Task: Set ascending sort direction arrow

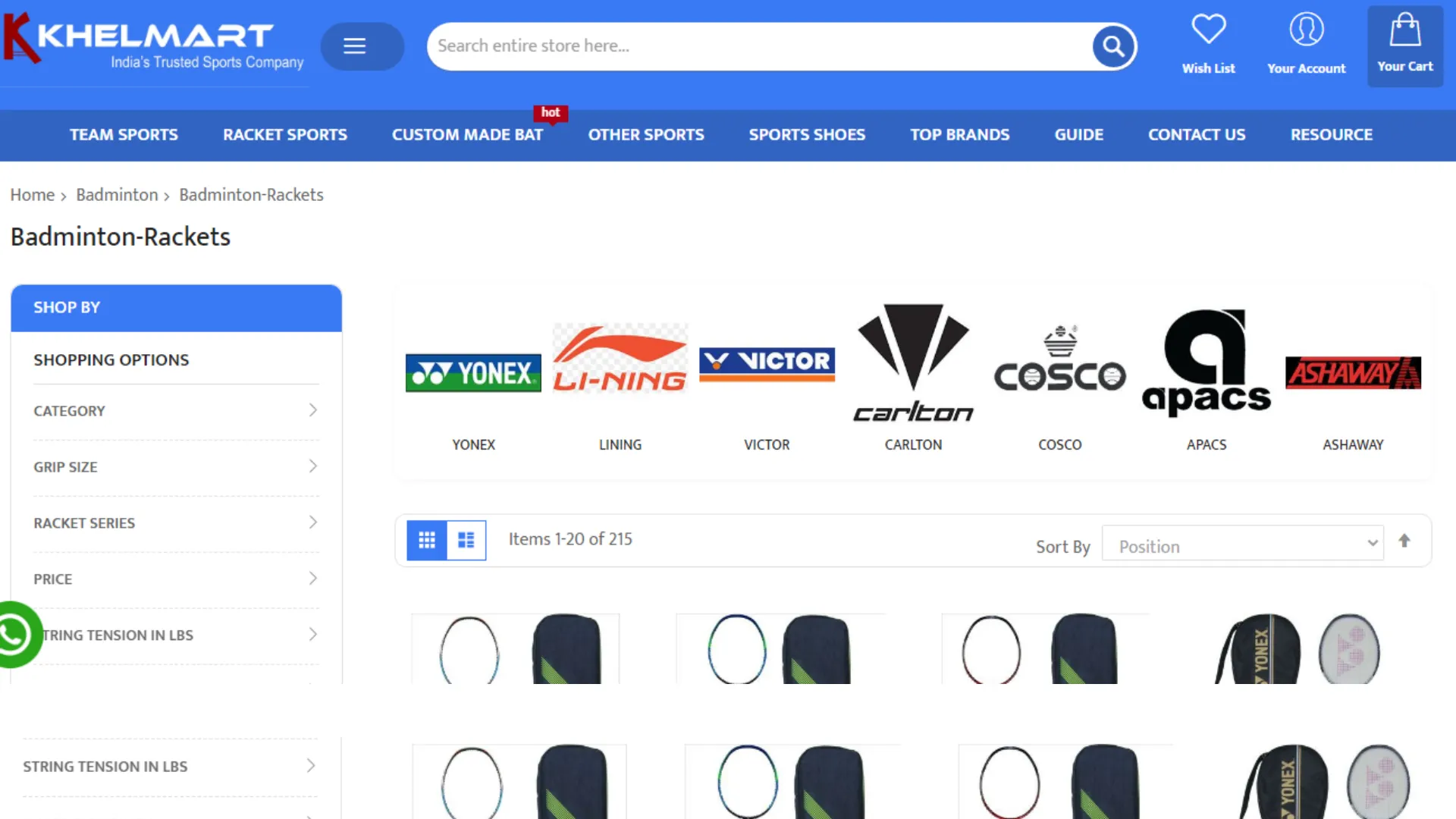Action: point(1404,541)
